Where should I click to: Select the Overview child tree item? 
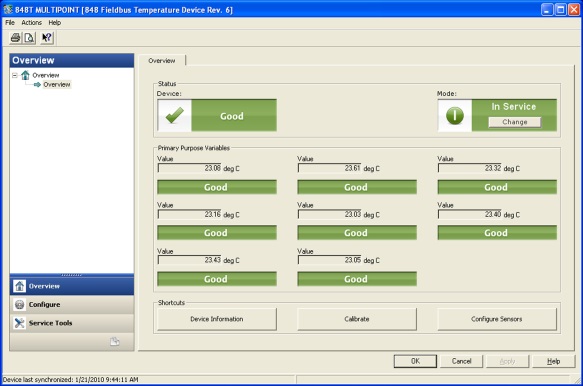(57, 84)
